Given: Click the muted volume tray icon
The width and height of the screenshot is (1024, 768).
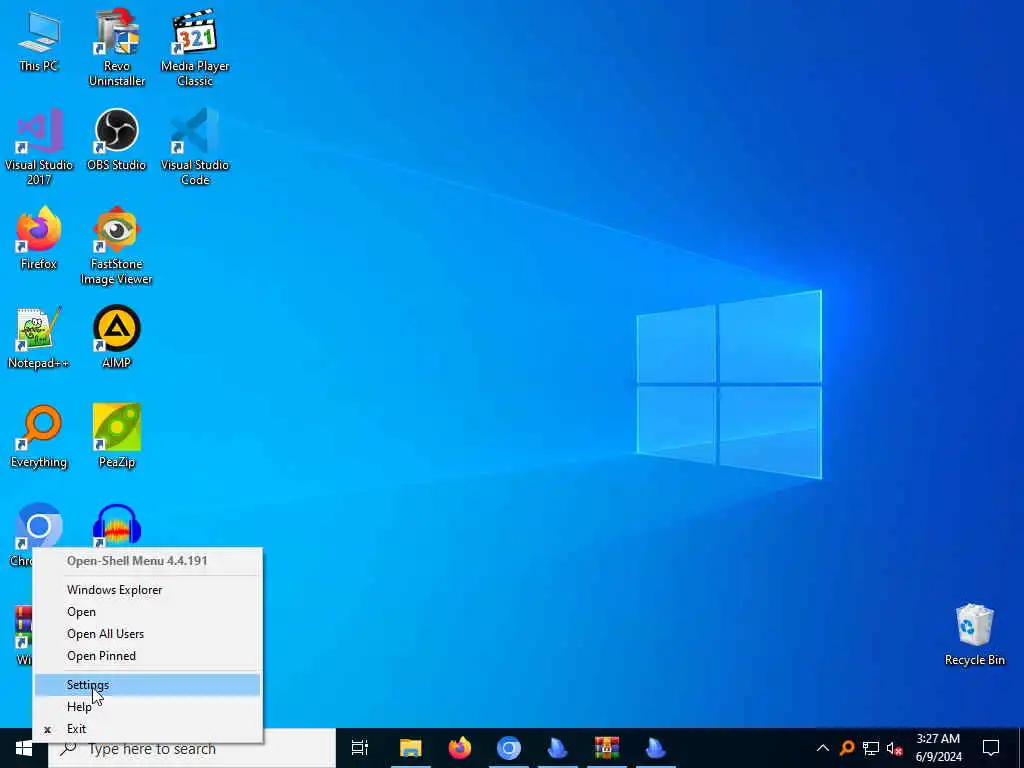Looking at the screenshot, I should tap(895, 748).
